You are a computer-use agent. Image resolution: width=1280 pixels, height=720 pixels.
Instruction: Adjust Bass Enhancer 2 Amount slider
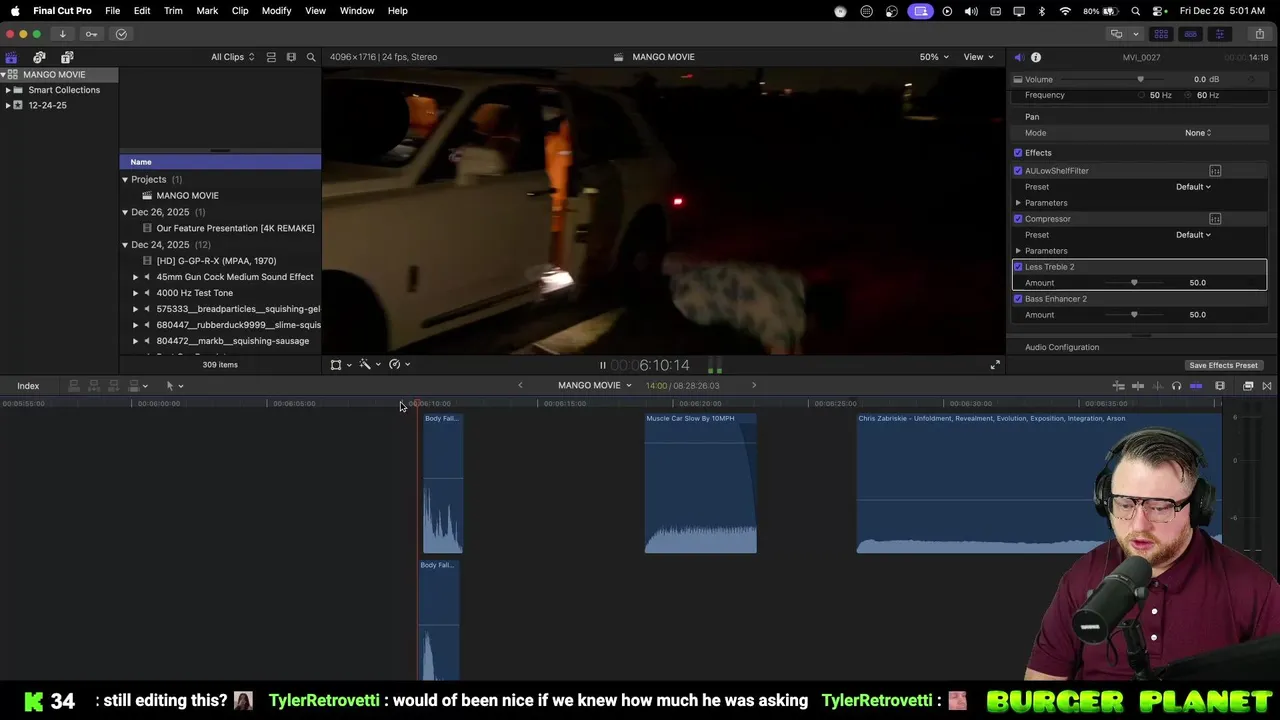(x=1134, y=315)
